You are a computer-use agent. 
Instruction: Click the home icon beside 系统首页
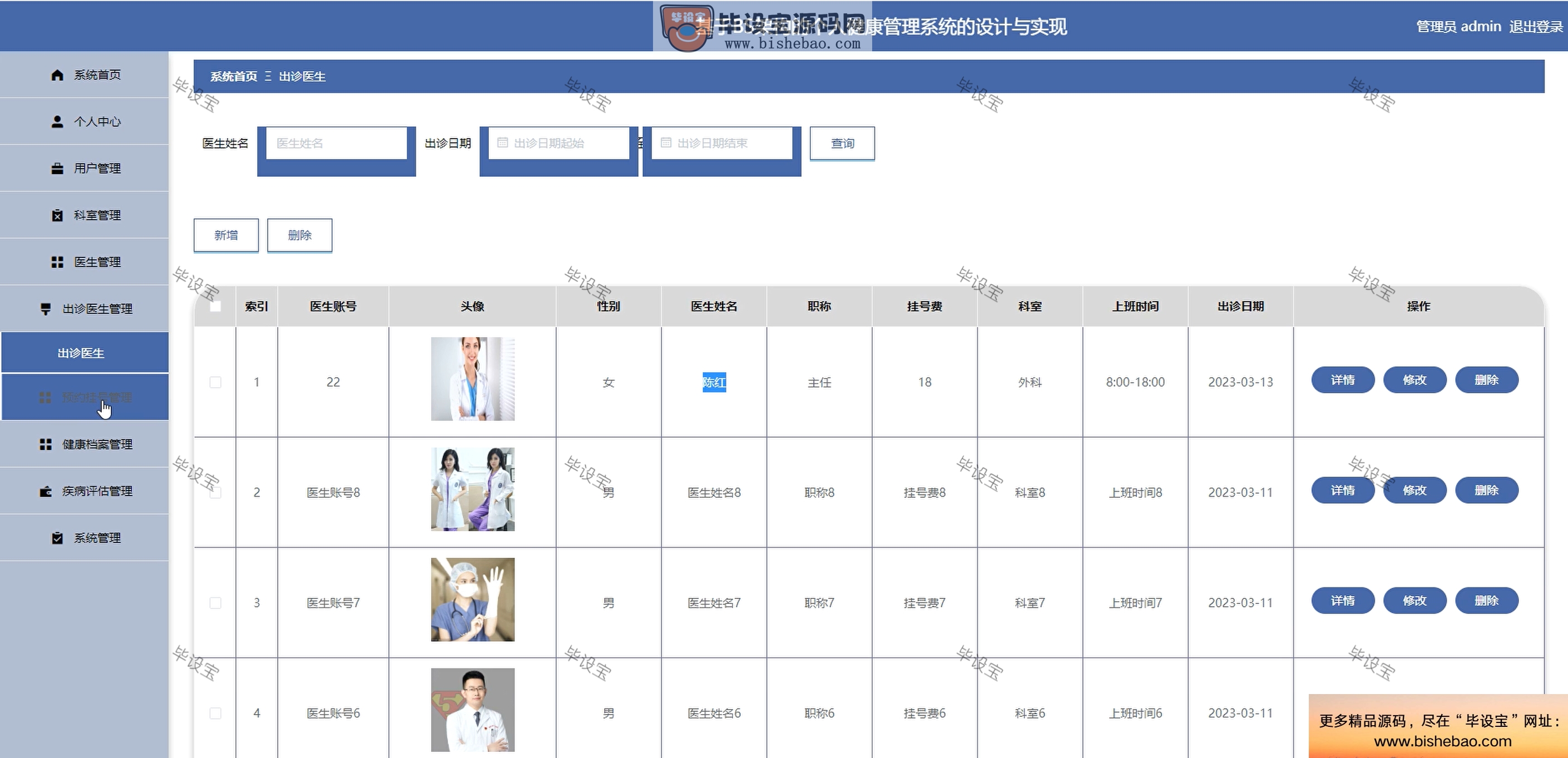(57, 75)
